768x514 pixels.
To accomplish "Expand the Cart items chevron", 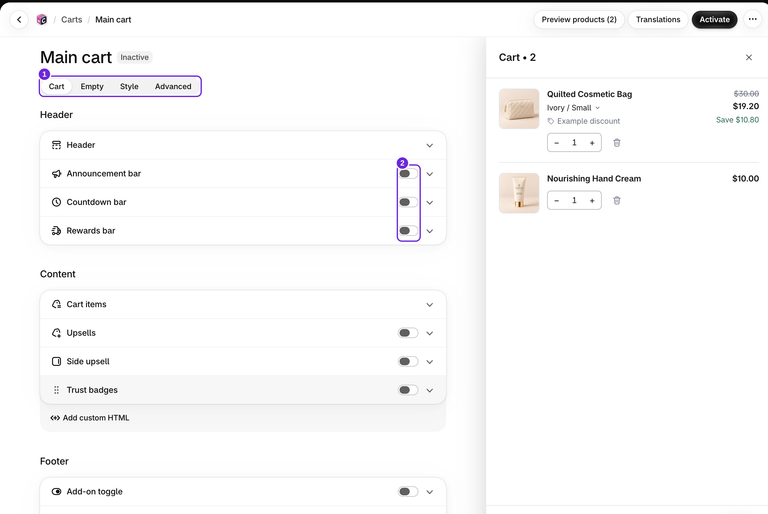I will [430, 305].
